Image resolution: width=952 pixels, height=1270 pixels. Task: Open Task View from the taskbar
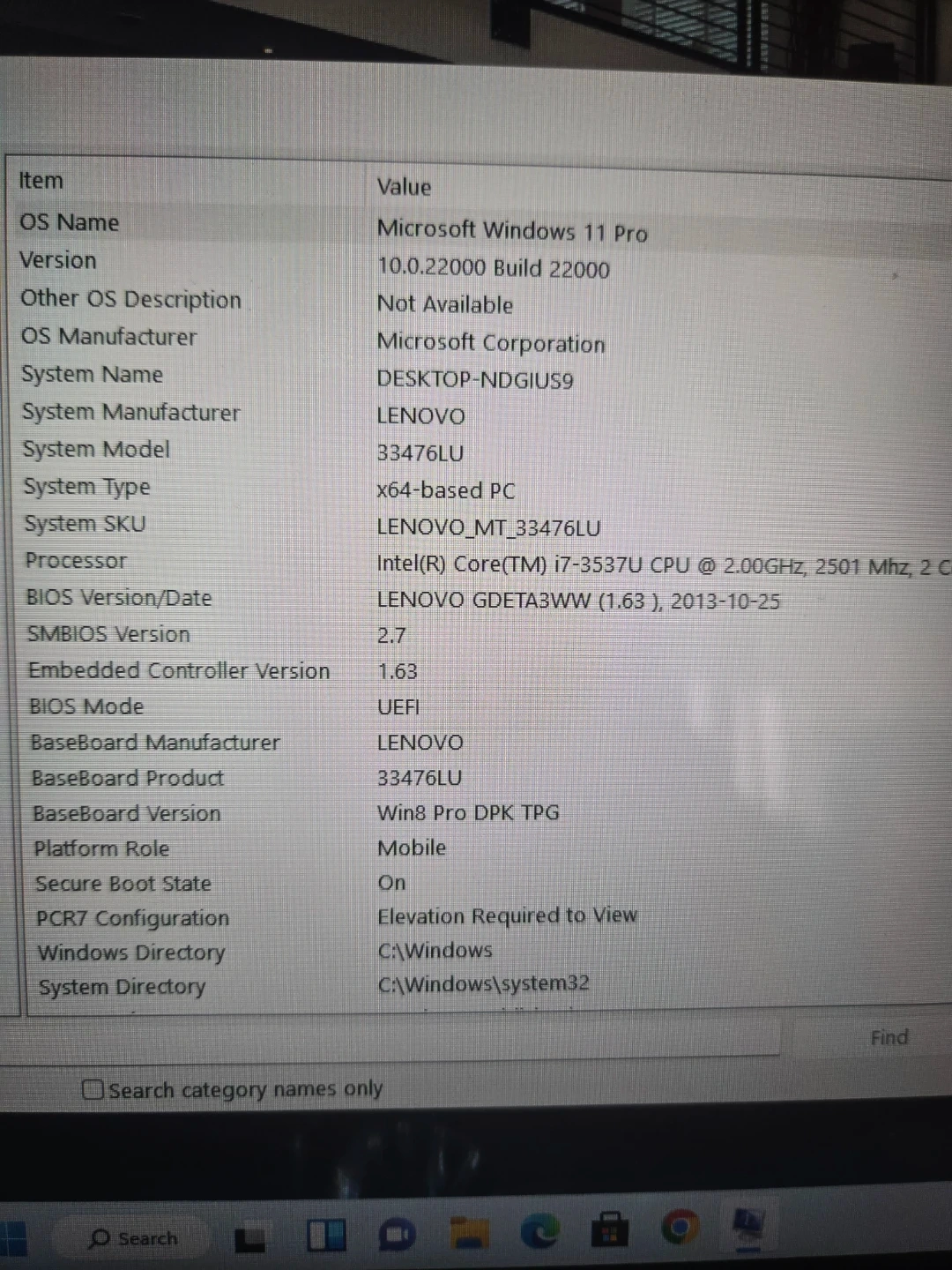pyautogui.click(x=249, y=1238)
